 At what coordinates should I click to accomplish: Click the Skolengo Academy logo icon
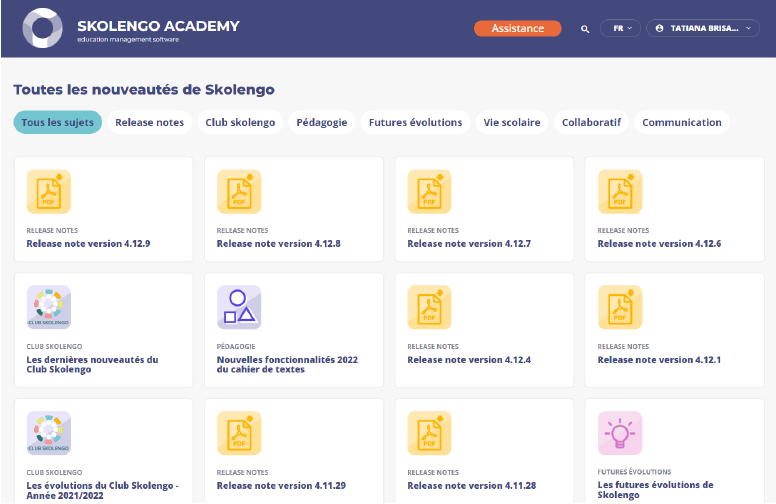click(x=42, y=28)
